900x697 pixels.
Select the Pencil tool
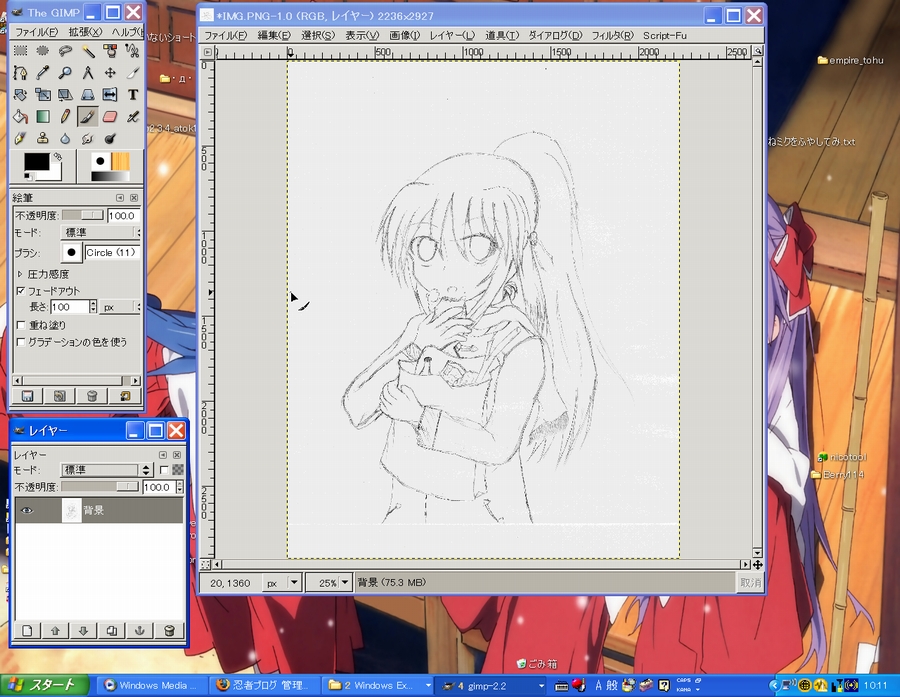(65, 117)
